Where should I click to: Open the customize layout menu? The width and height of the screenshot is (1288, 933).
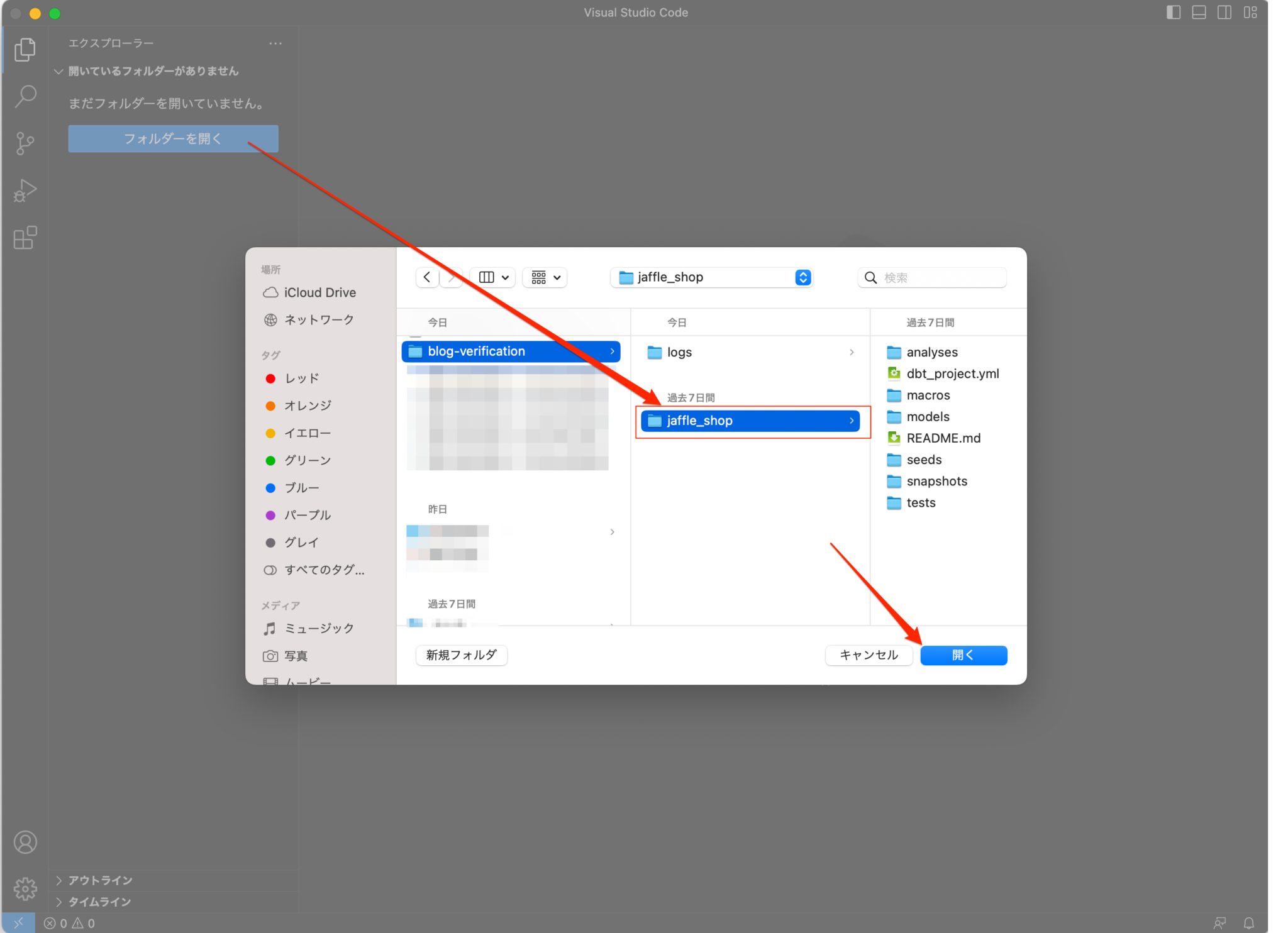[x=1251, y=12]
